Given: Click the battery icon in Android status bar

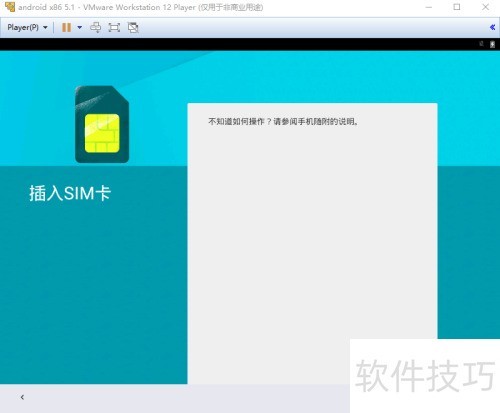Looking at the screenshot, I should (x=492, y=44).
